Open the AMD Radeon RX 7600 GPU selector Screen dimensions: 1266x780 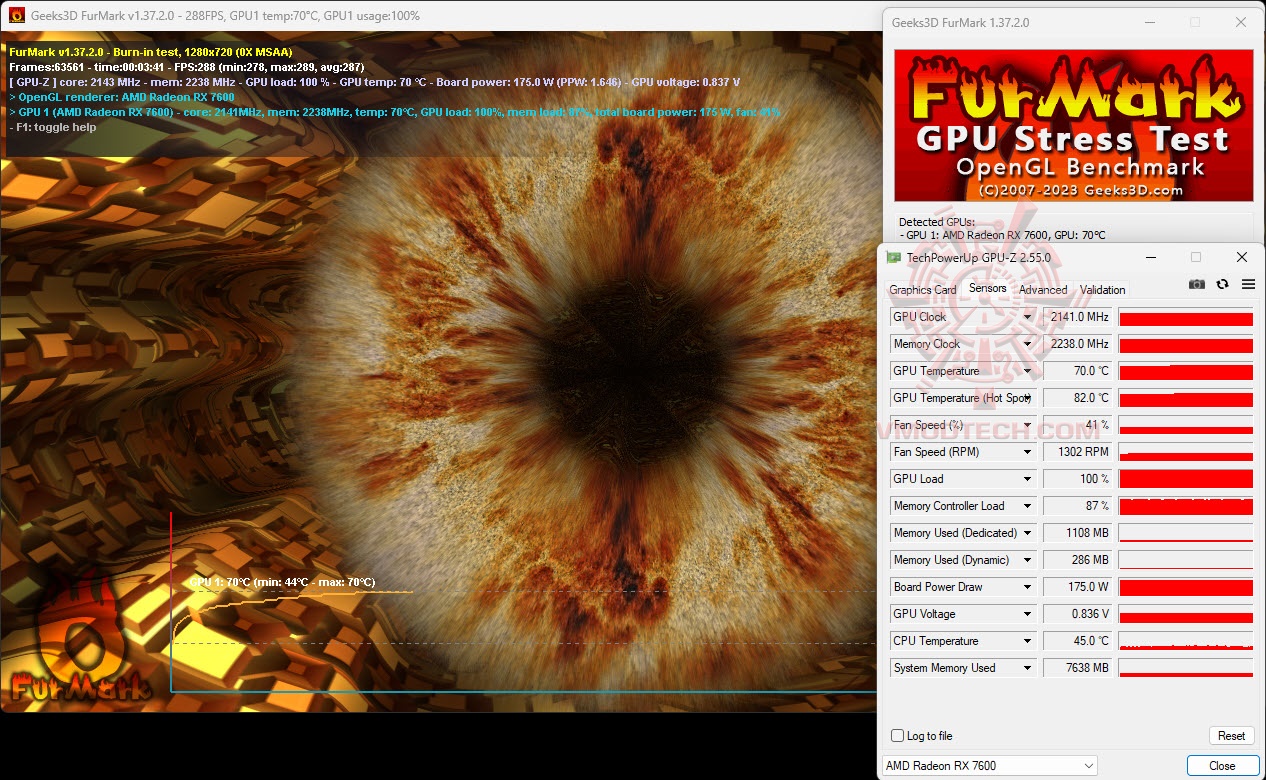[x=989, y=765]
